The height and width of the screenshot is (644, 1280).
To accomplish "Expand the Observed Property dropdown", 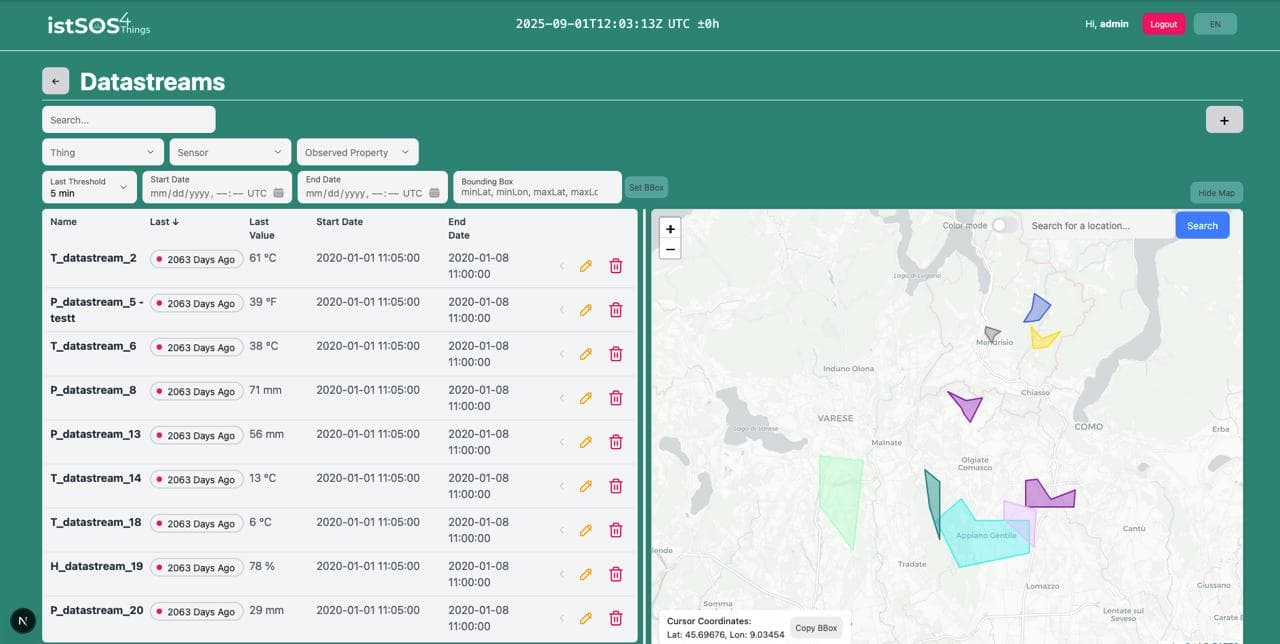I will coord(357,152).
